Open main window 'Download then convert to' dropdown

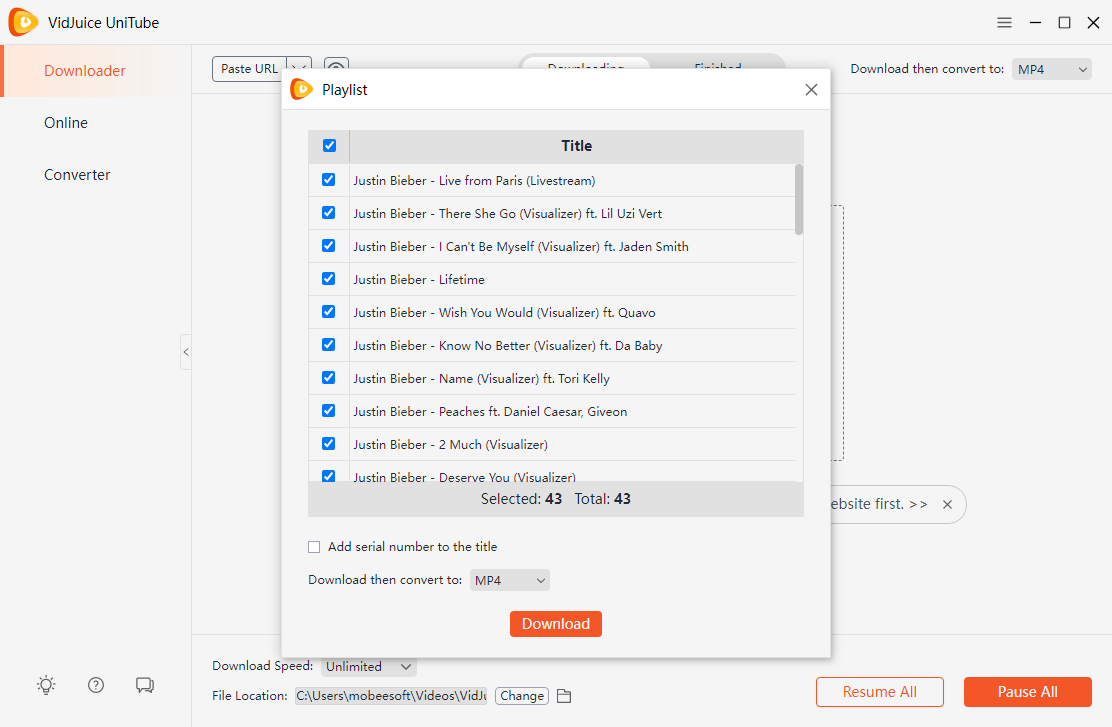click(x=1051, y=70)
